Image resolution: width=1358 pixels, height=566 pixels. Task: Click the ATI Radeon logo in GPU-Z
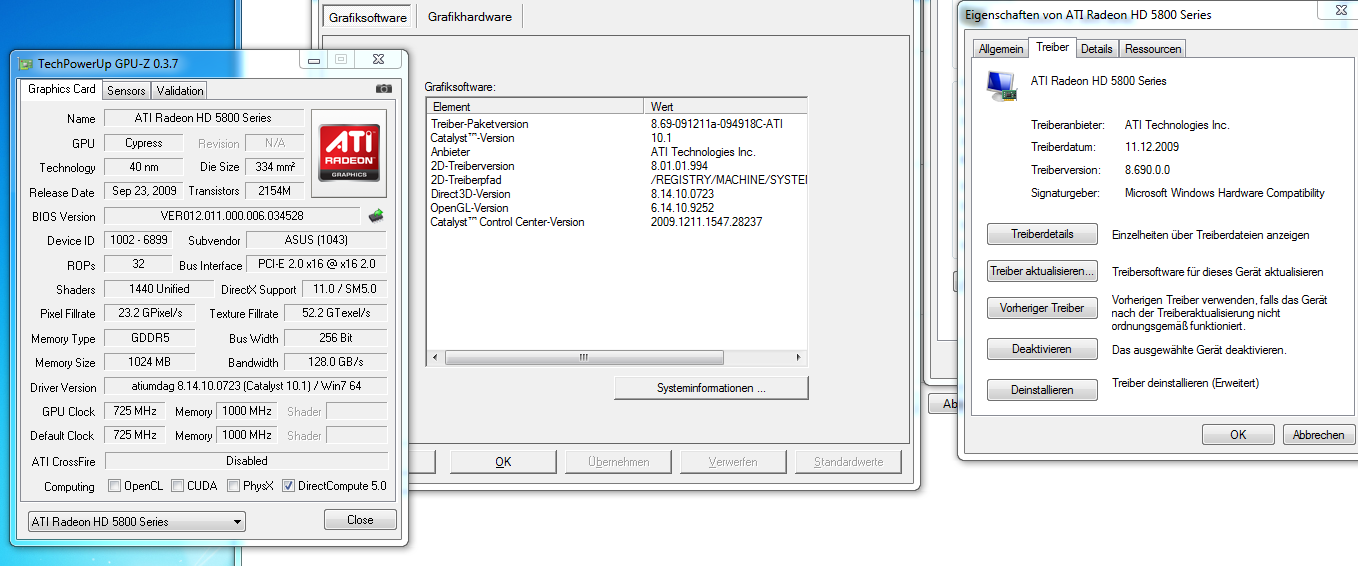pyautogui.click(x=348, y=153)
